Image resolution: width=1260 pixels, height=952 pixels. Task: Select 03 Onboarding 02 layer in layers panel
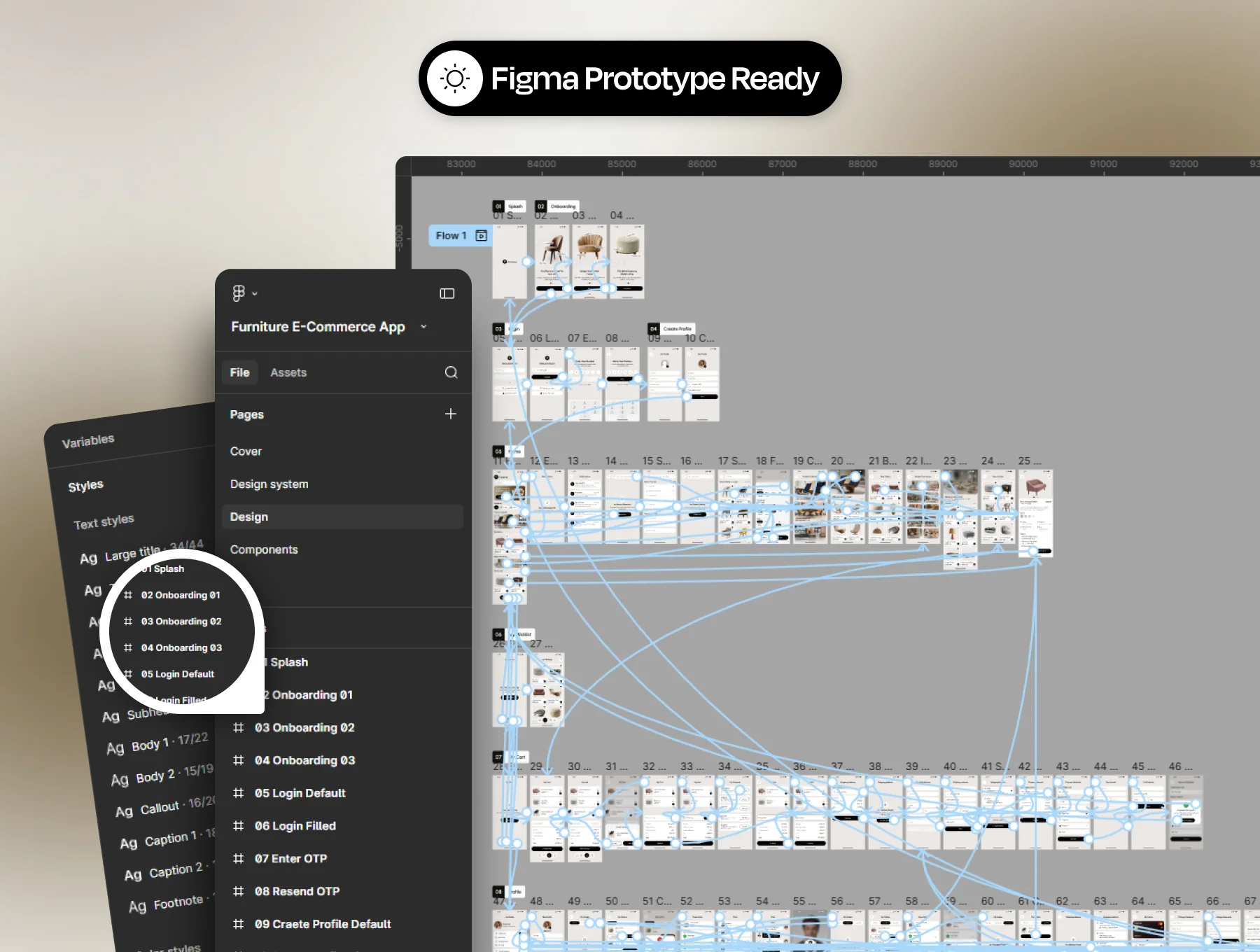point(304,727)
